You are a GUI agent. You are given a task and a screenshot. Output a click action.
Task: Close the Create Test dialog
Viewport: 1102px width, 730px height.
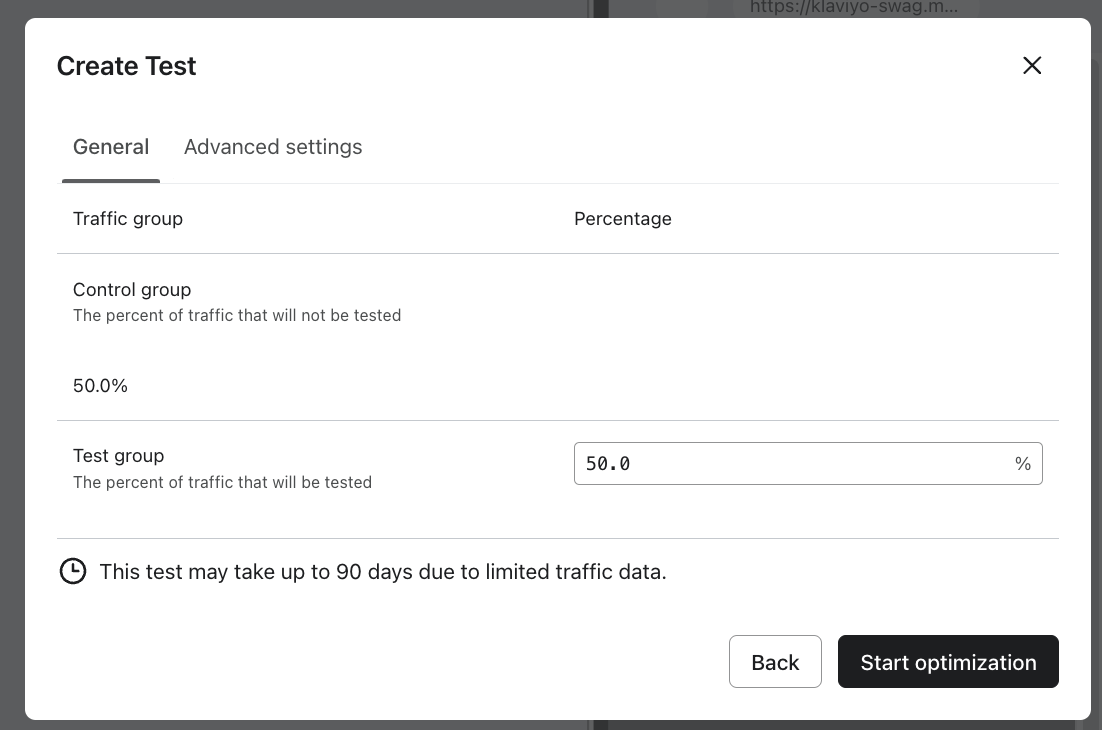[1032, 66]
